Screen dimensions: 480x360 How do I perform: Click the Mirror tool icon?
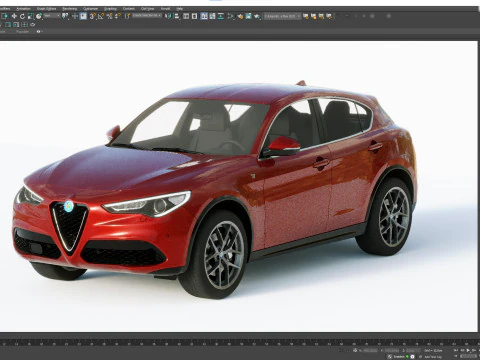pyautogui.click(x=168, y=16)
